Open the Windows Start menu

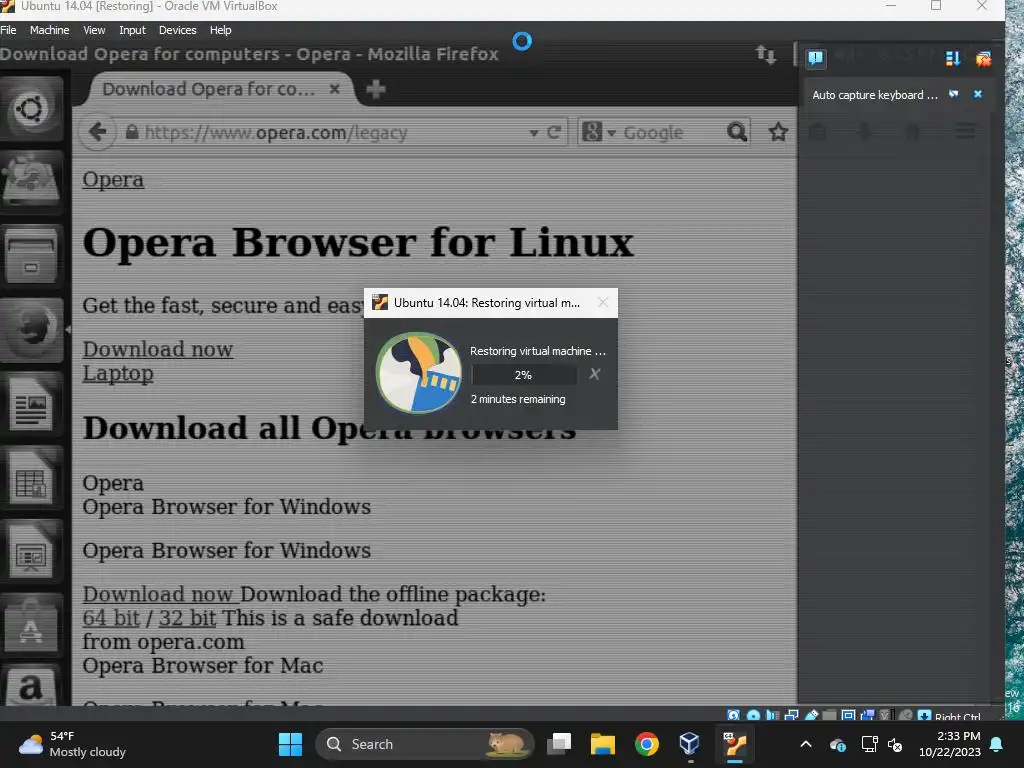(x=290, y=744)
